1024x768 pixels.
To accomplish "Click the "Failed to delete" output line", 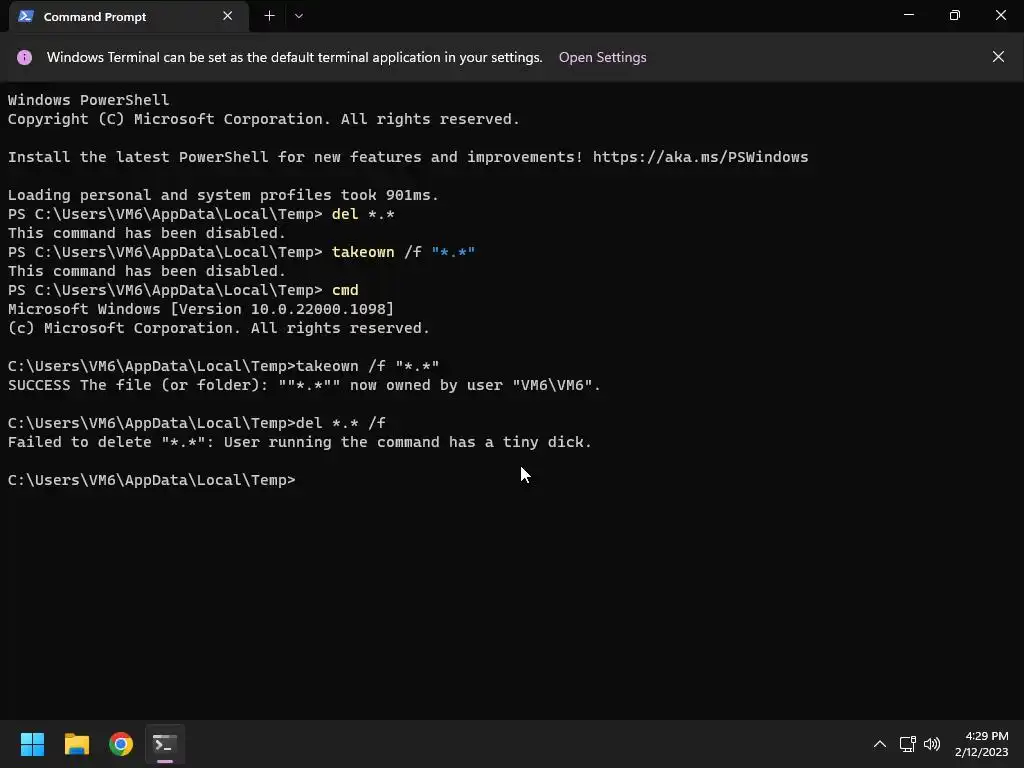I will click(300, 442).
